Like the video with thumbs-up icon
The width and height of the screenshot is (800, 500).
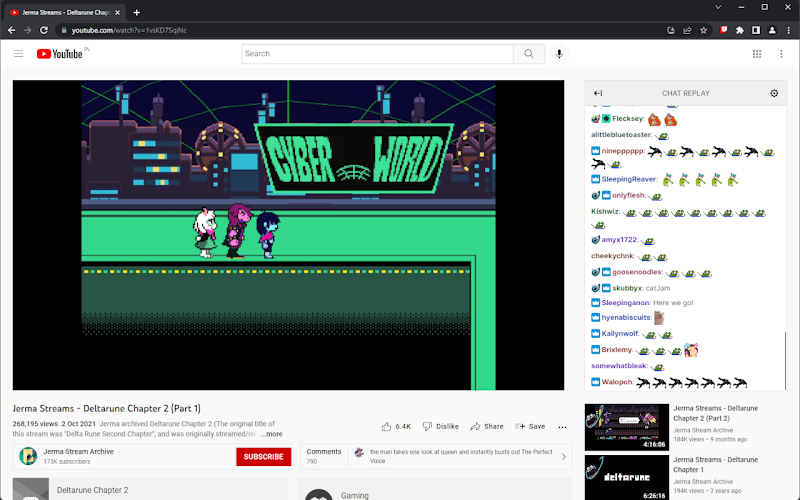coord(387,426)
